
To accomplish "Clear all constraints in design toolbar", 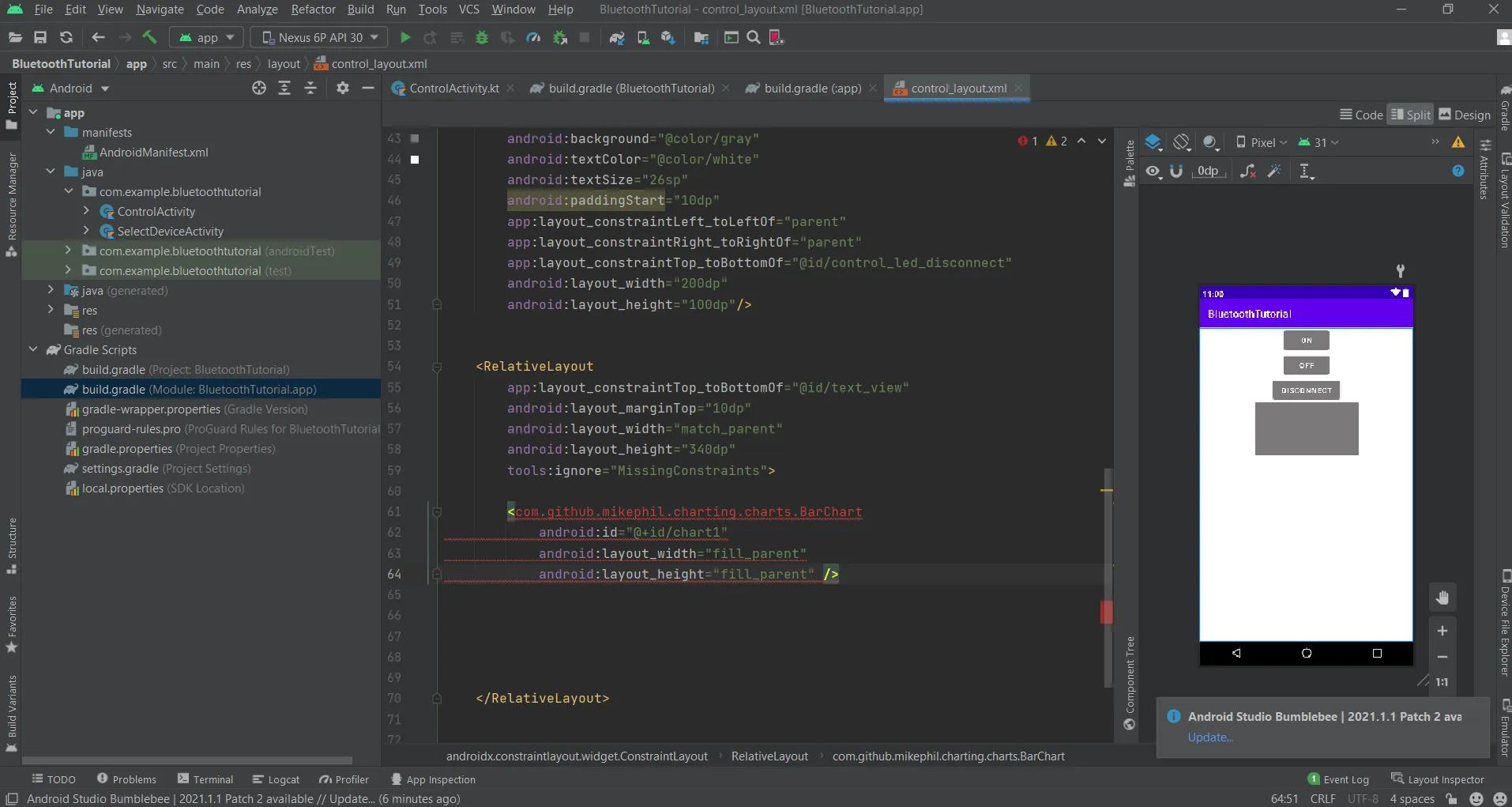I will (x=1248, y=171).
